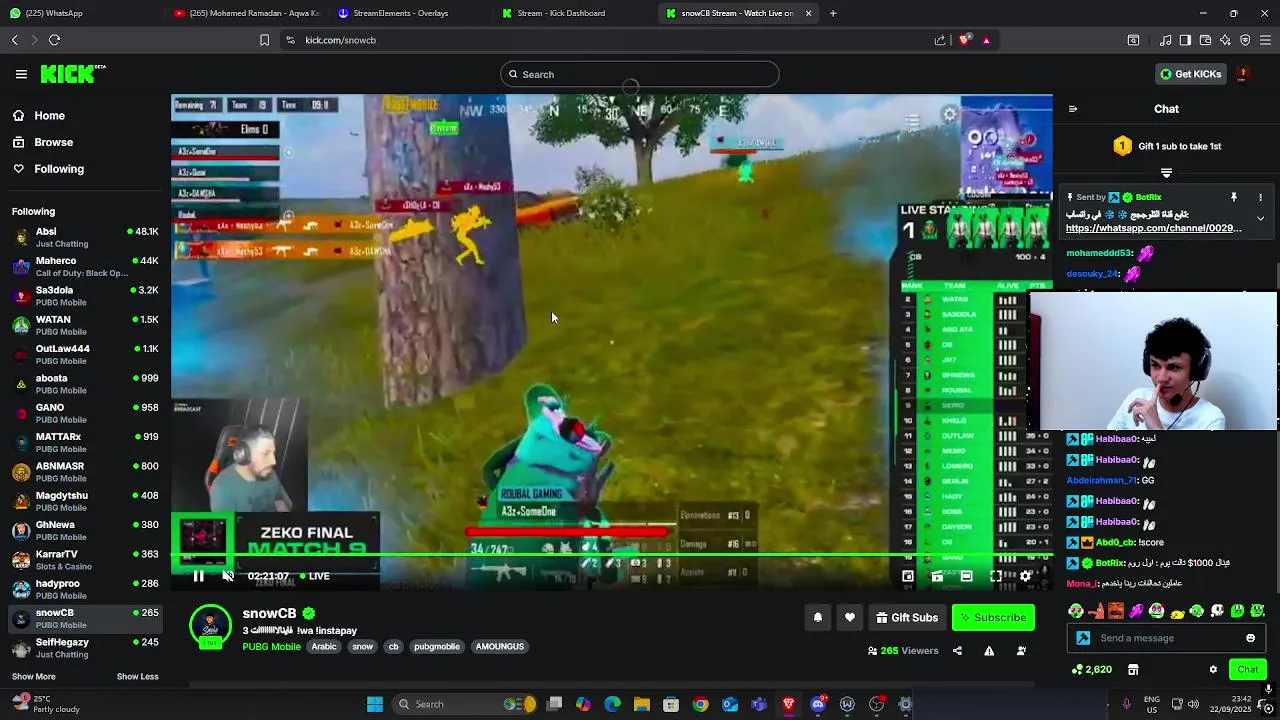Follow snowCB with the heart icon

850,618
